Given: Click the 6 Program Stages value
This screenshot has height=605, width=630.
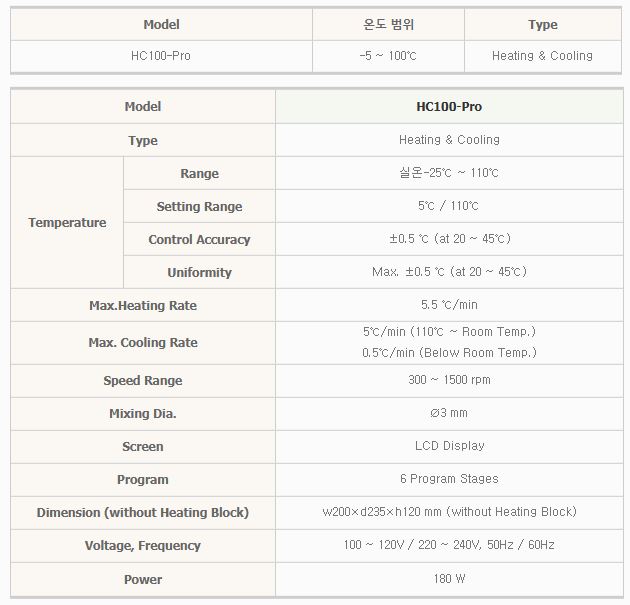Looking at the screenshot, I should pyautogui.click(x=449, y=479).
